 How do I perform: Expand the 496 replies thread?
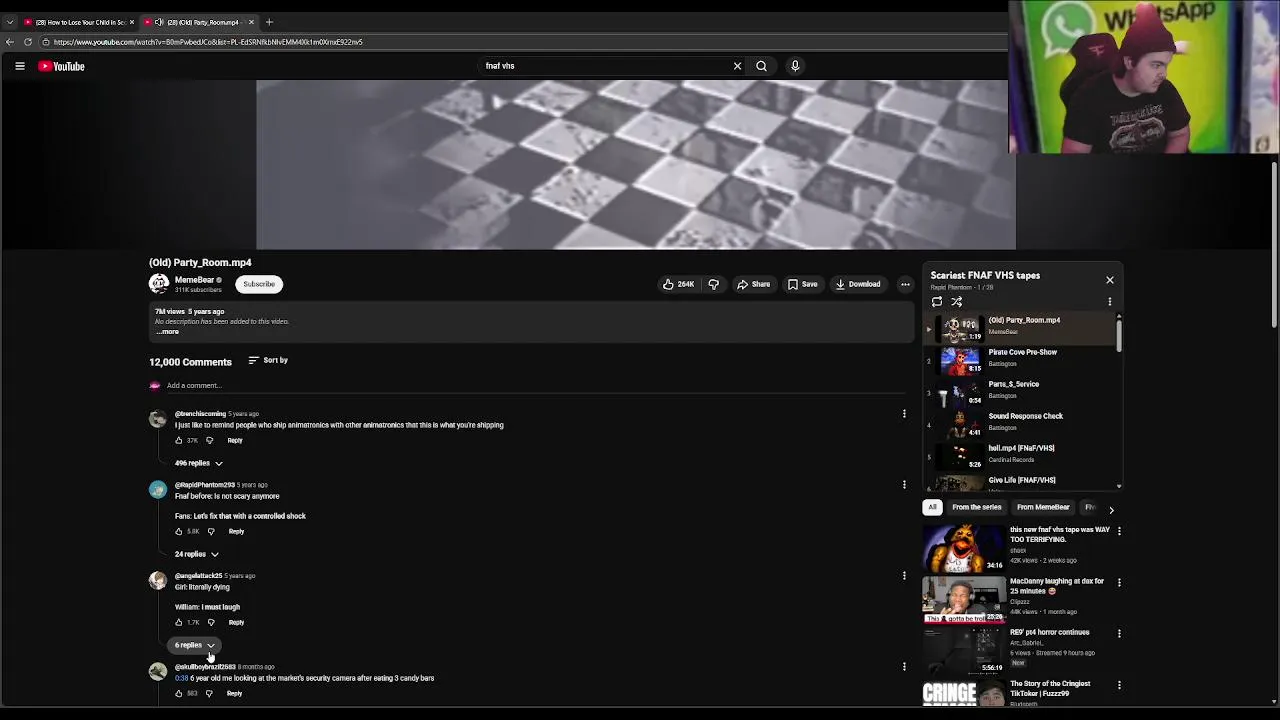click(198, 463)
